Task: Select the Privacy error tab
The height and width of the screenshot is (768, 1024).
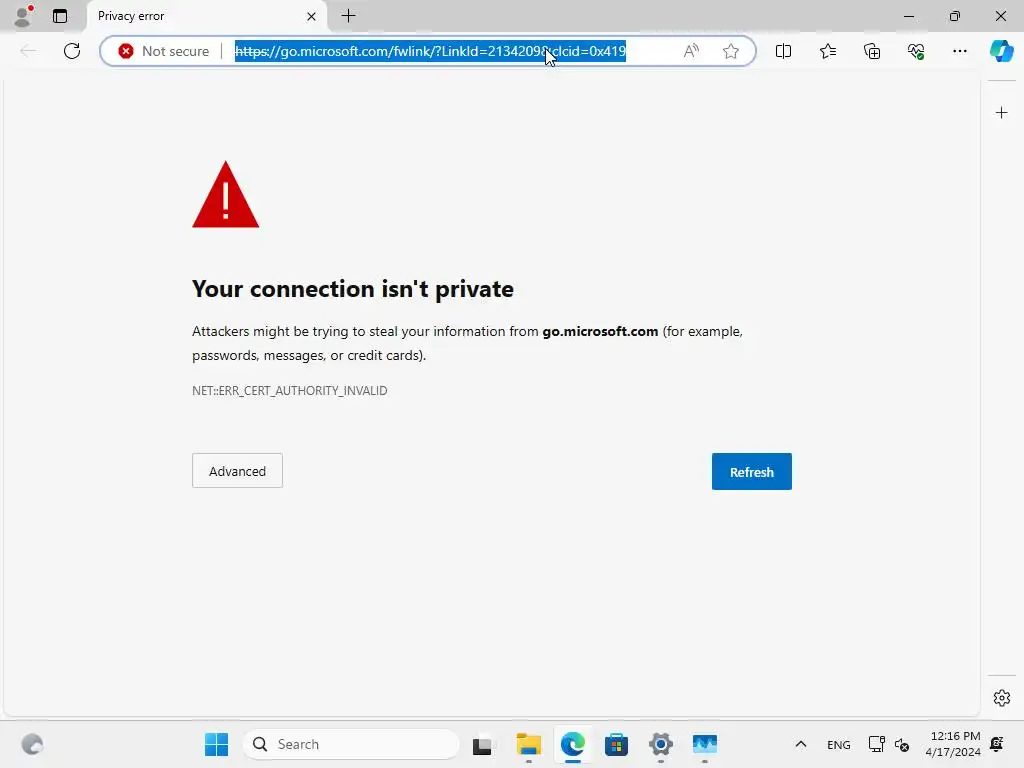Action: click(206, 16)
